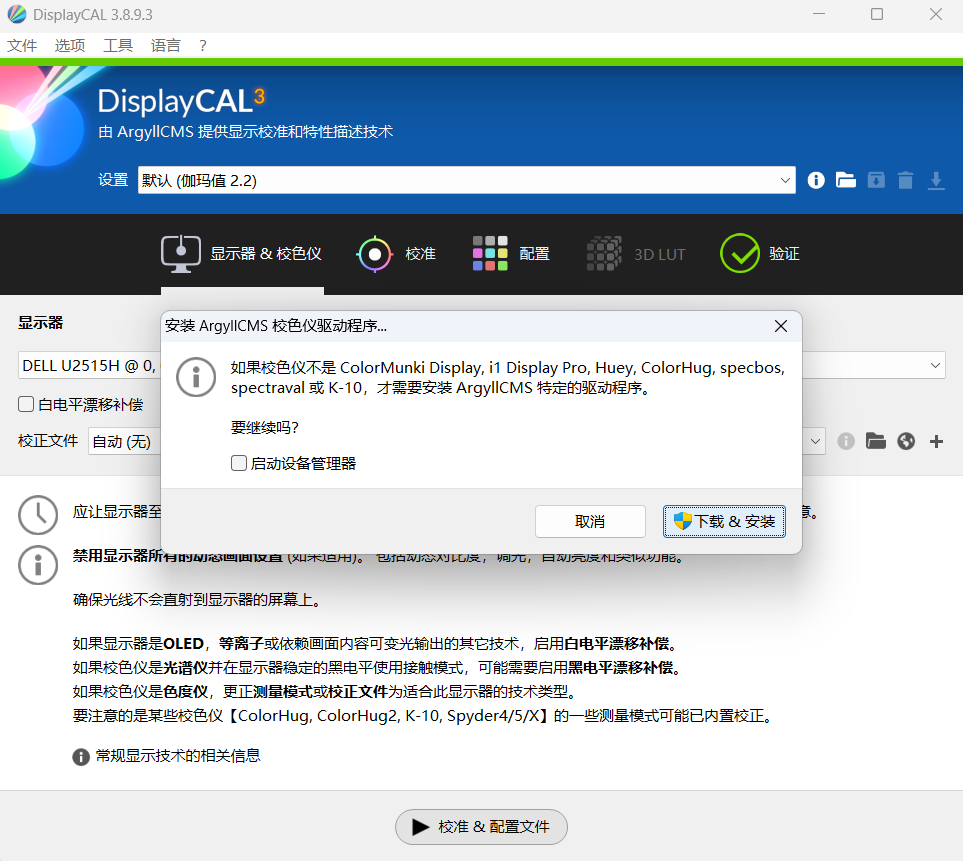The height and width of the screenshot is (861, 963).
Task: Open the 校正文件 自动 dropdown
Action: pos(814,441)
